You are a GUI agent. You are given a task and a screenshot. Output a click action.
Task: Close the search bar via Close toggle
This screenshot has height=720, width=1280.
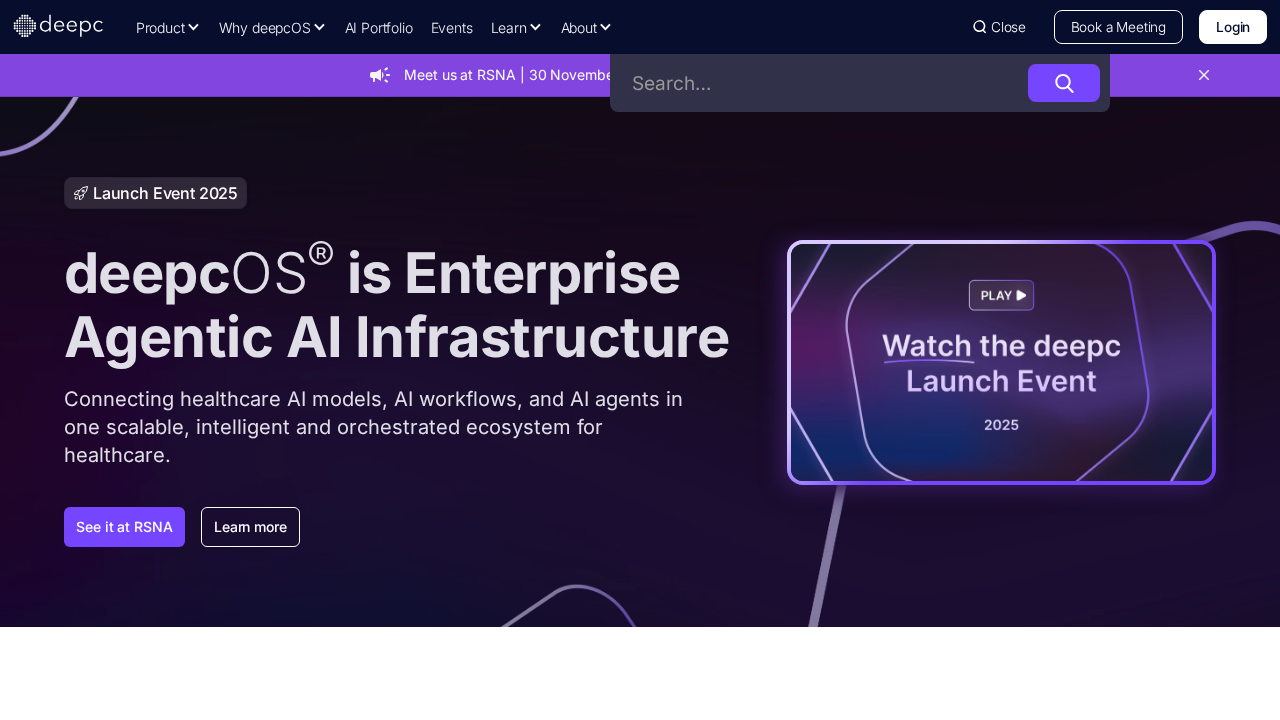click(999, 27)
